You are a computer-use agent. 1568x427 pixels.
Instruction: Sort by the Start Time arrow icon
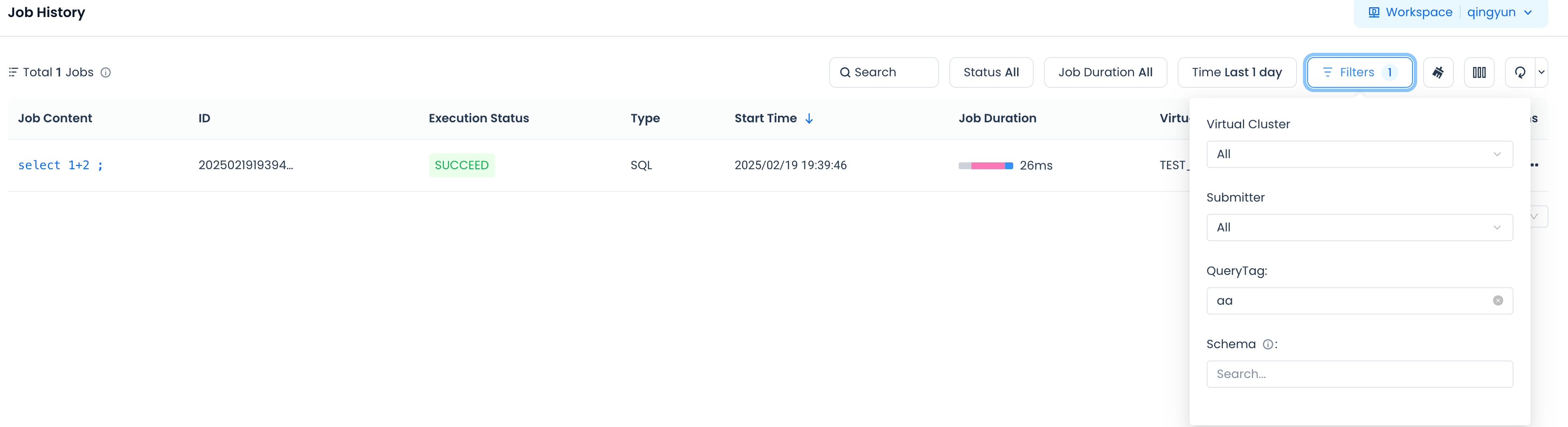(x=809, y=119)
